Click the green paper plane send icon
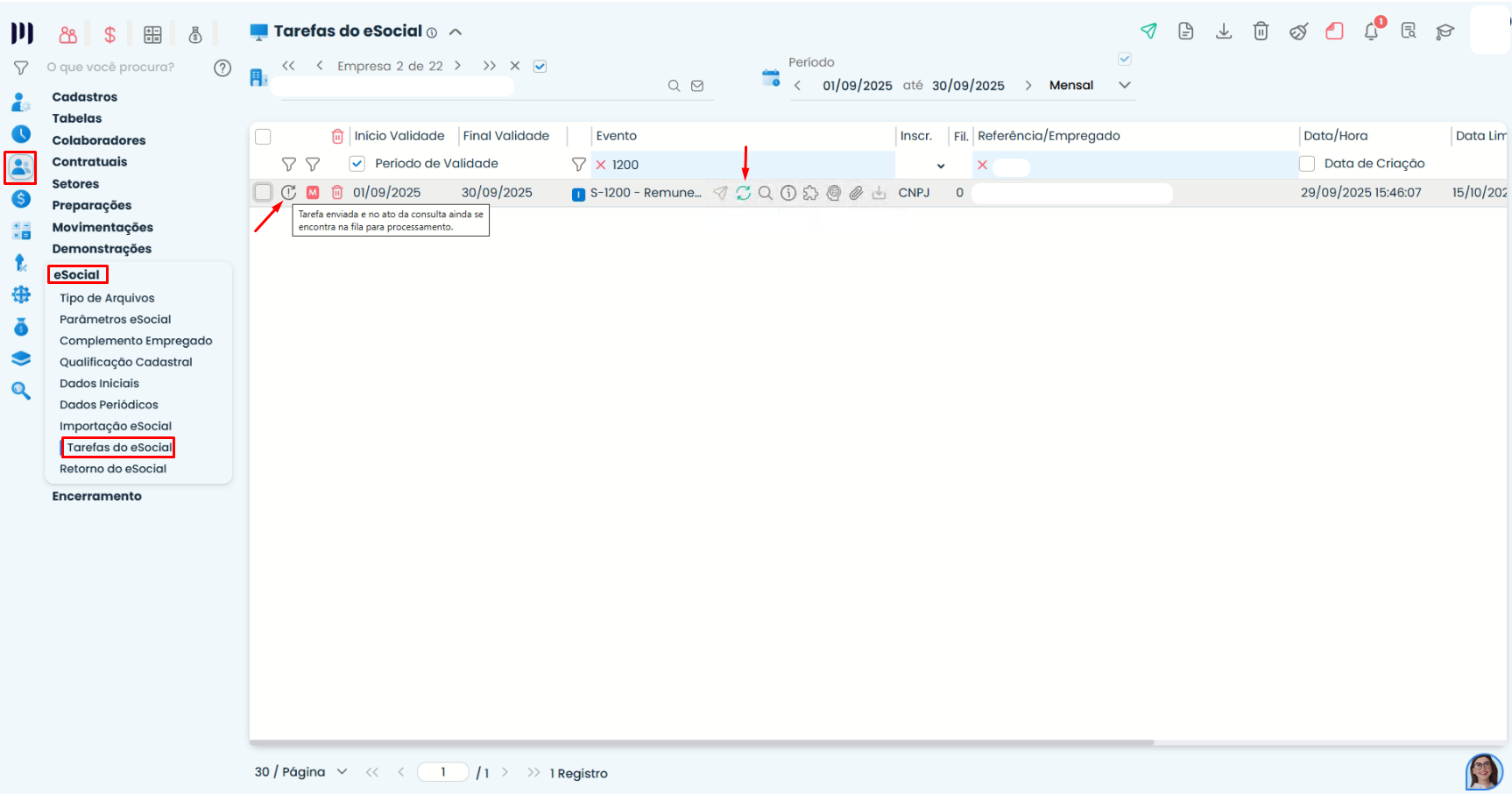Viewport: 1512px width, 794px height. coord(1148,32)
